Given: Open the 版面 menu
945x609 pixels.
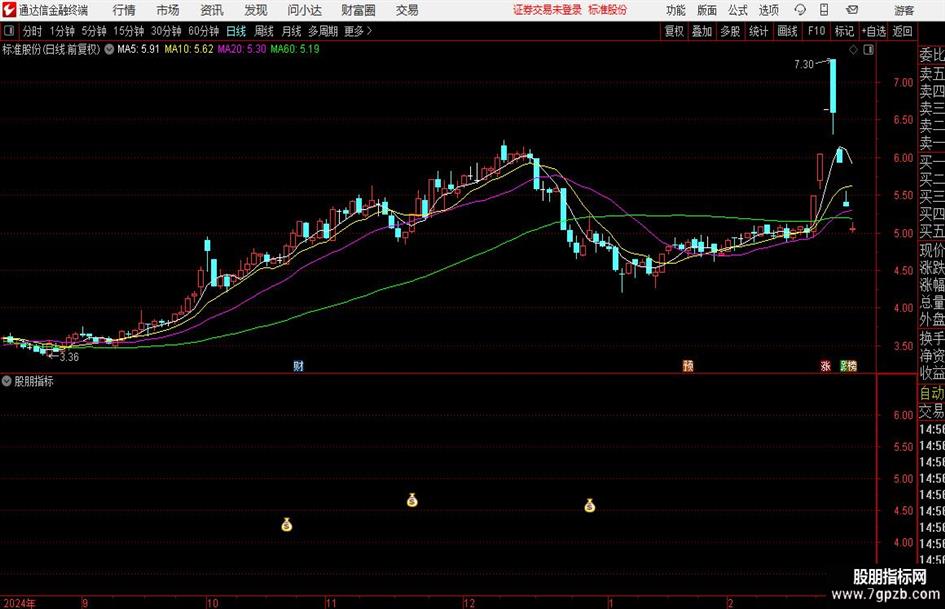Looking at the screenshot, I should [x=707, y=10].
